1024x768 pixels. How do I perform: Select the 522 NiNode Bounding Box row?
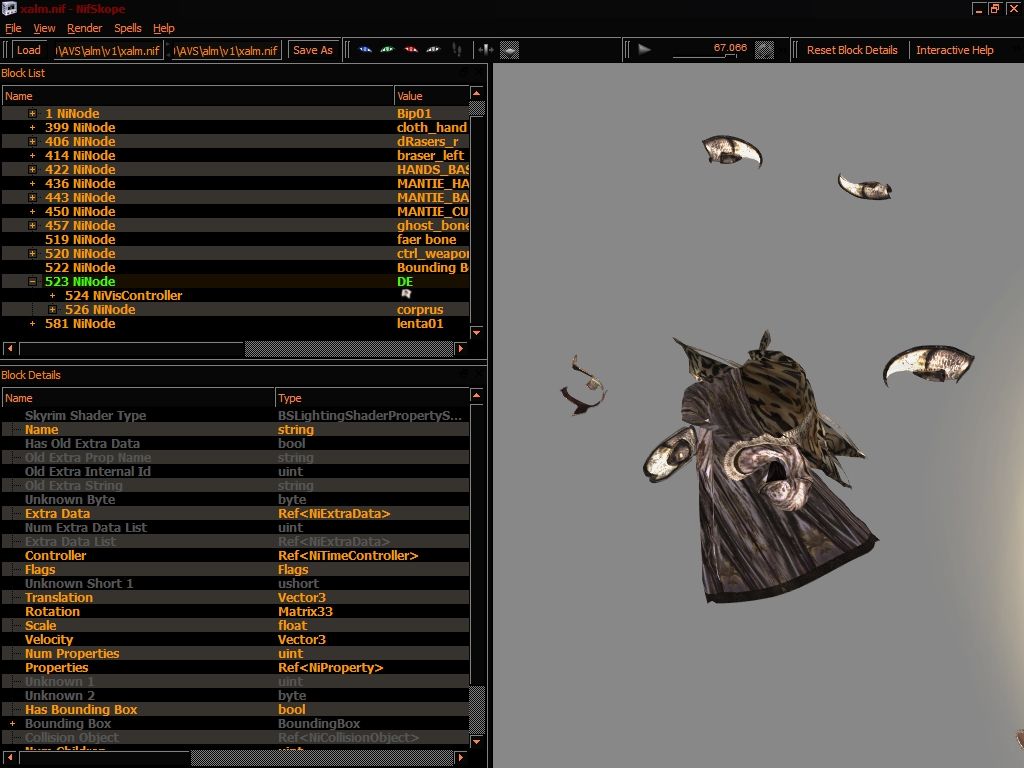point(235,268)
